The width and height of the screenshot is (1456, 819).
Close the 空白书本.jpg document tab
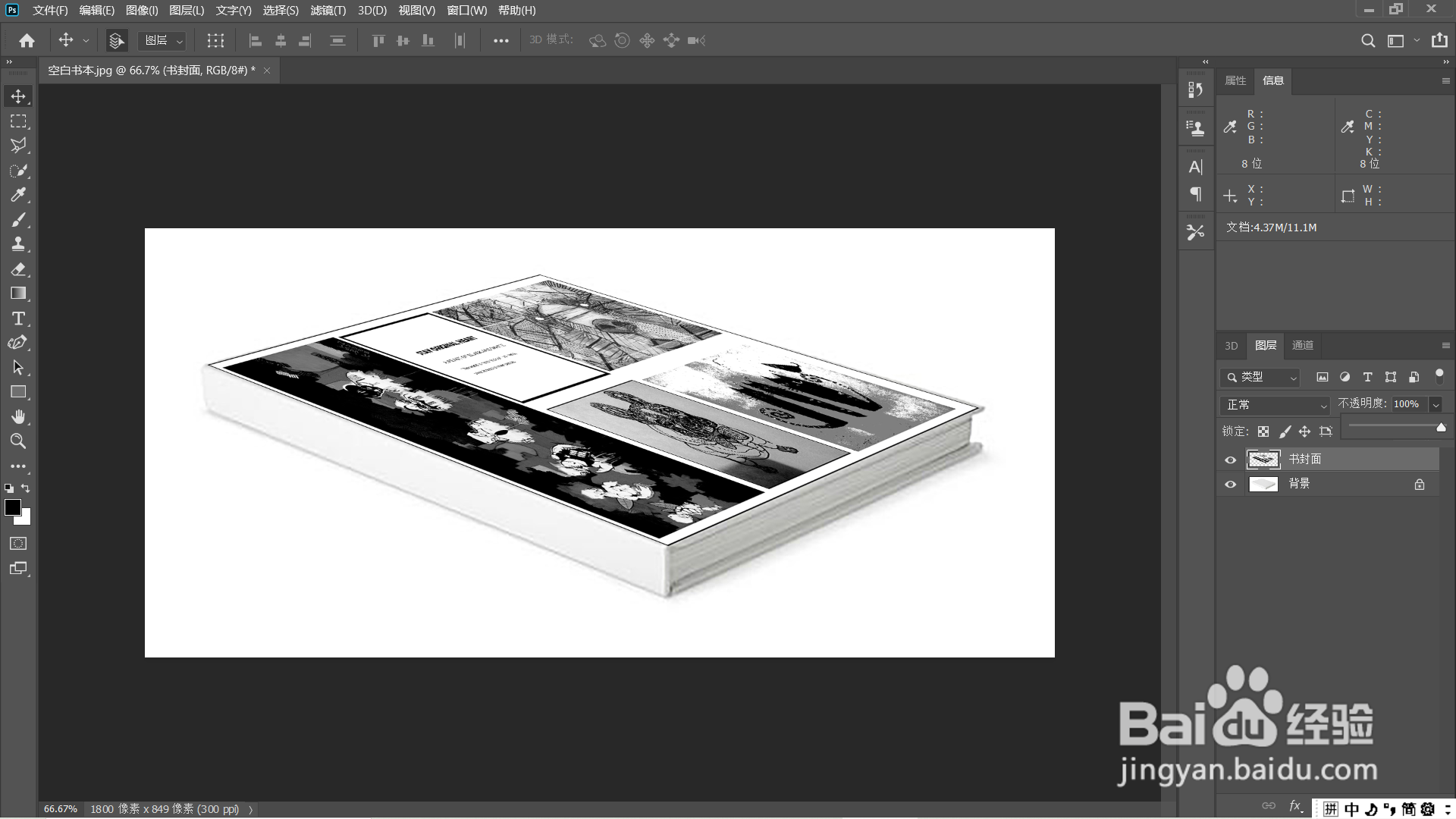pos(267,71)
